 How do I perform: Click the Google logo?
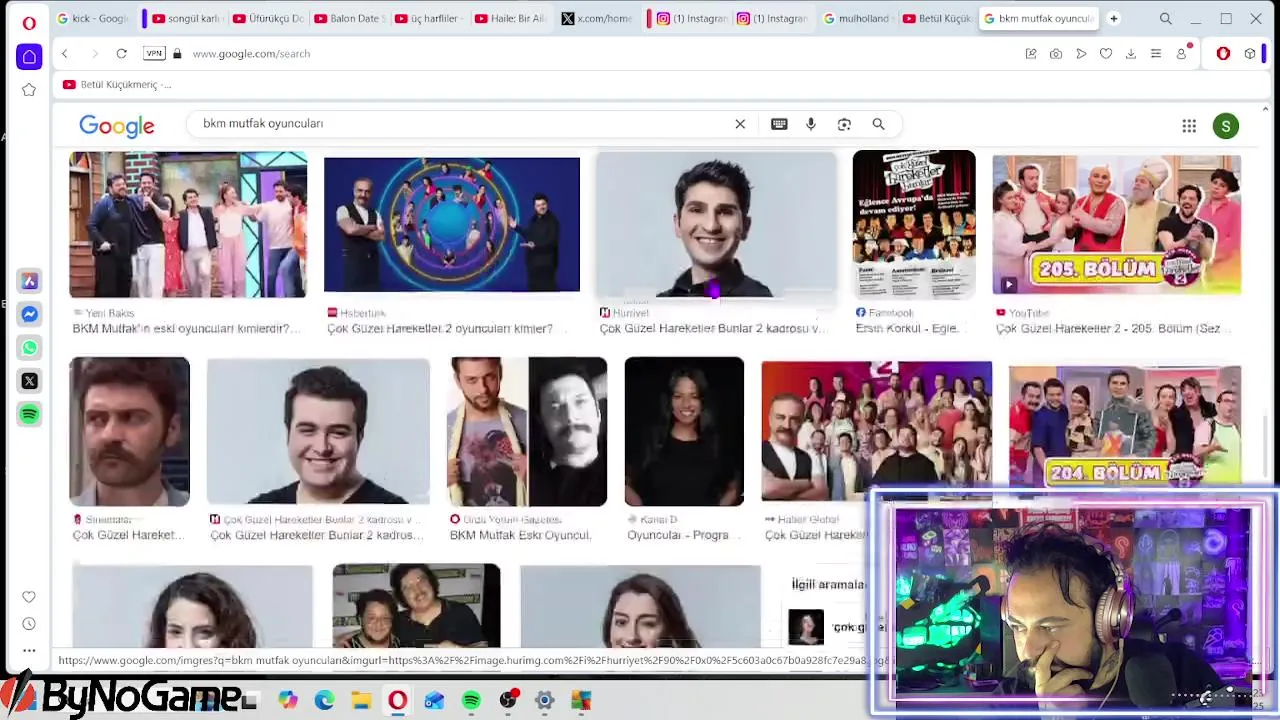[x=117, y=125]
